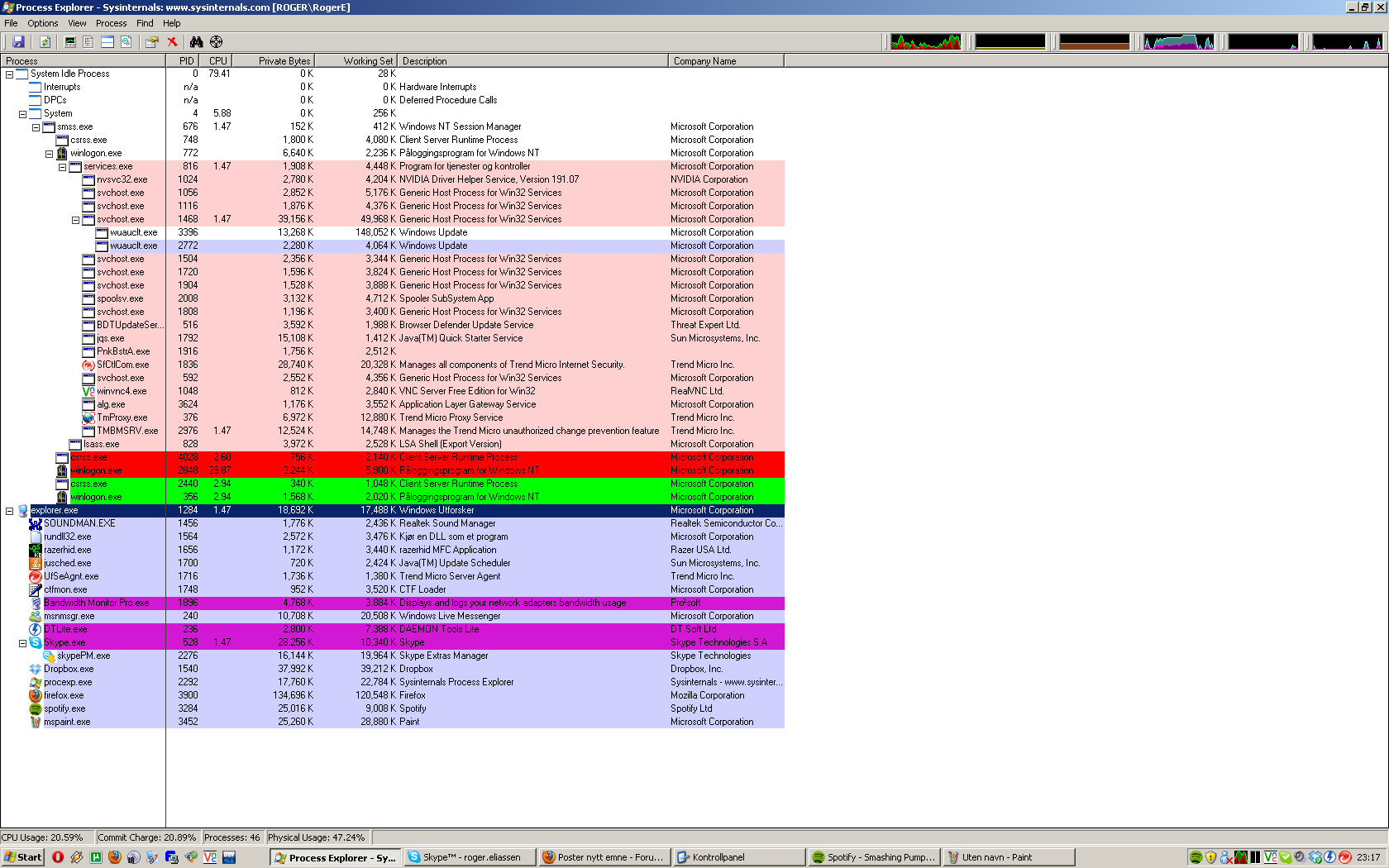The width and height of the screenshot is (1389, 868).
Task: Launch VNC from Quick Launch
Action: tap(210, 857)
